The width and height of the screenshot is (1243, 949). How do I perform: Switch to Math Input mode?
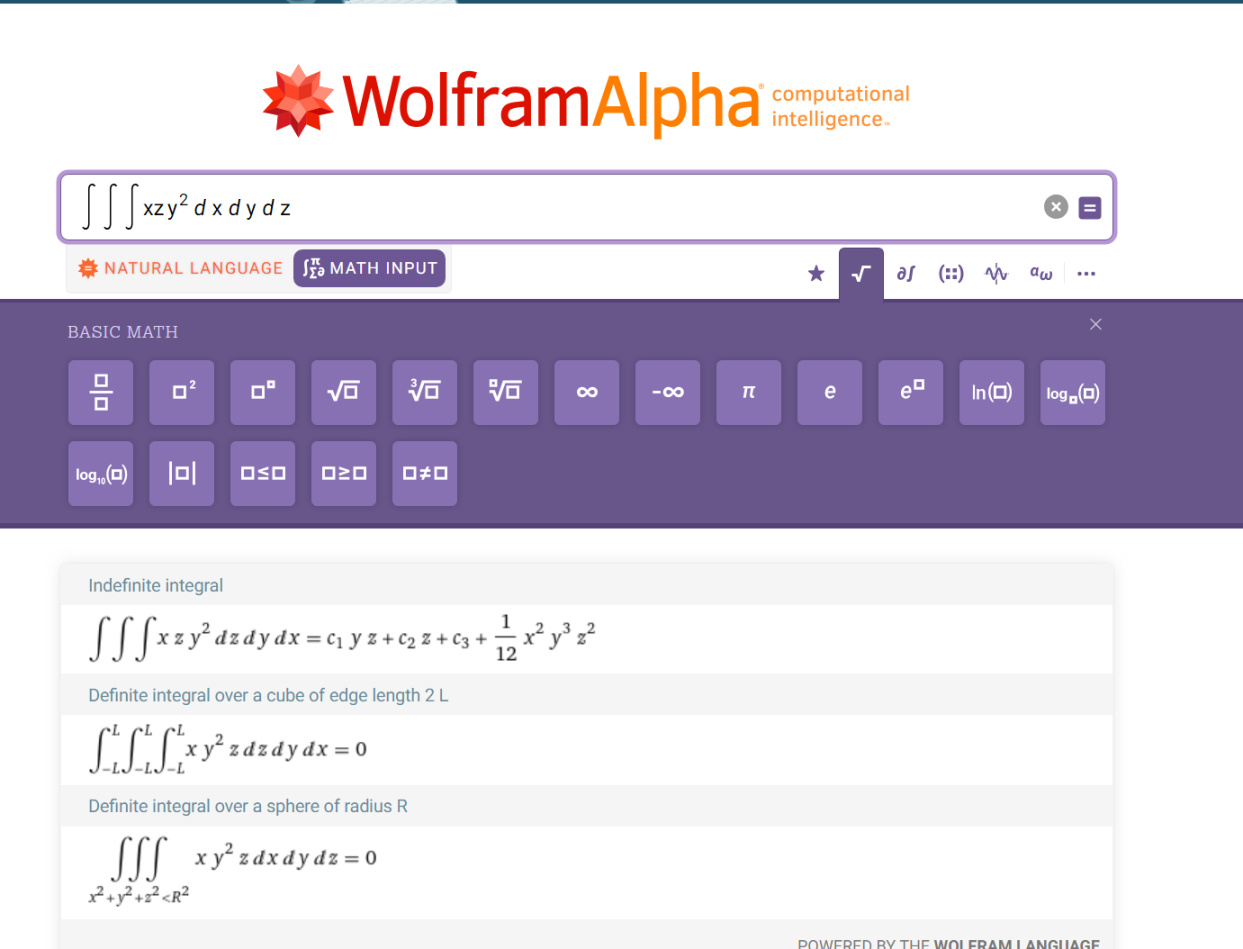(x=369, y=268)
